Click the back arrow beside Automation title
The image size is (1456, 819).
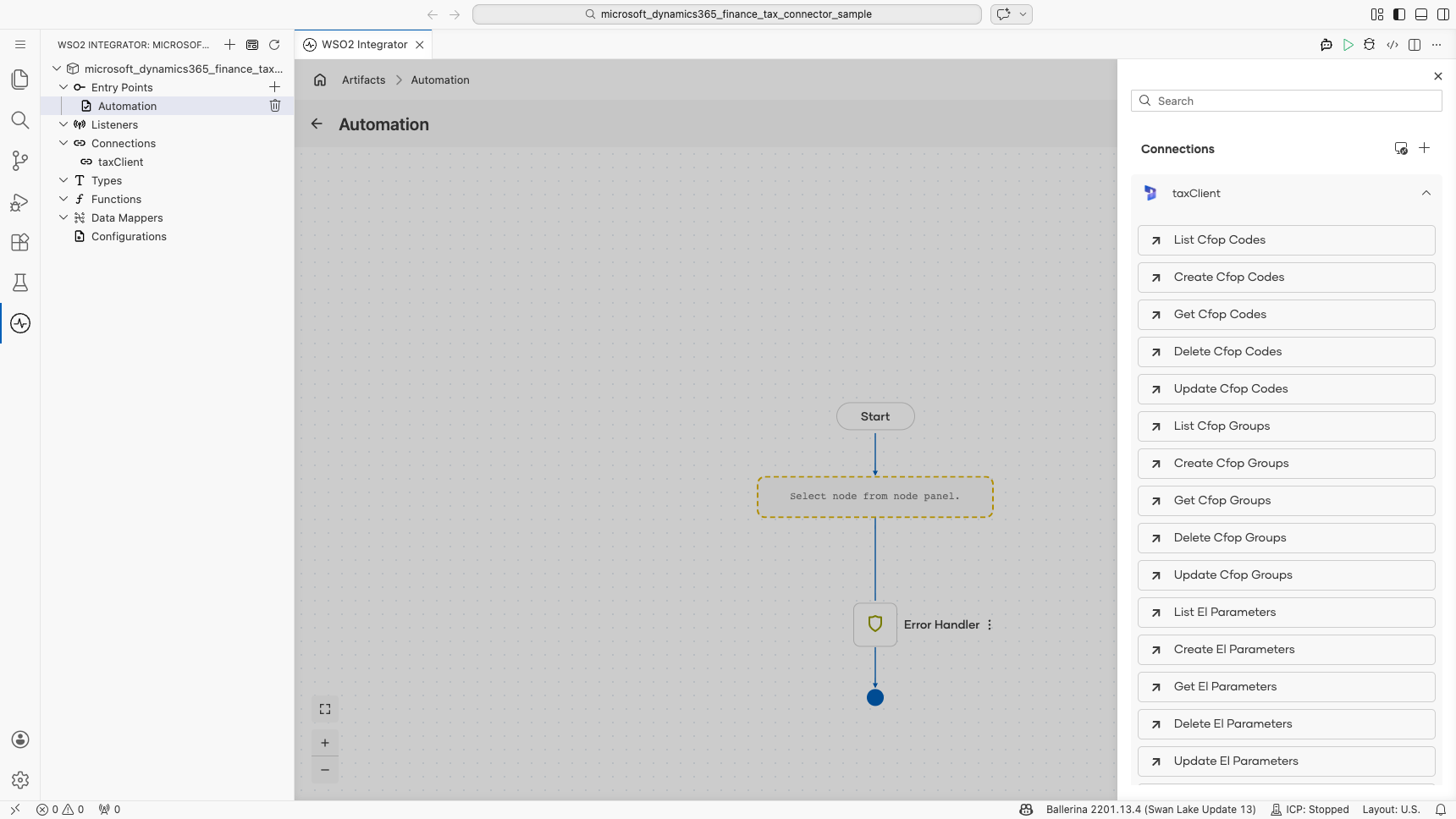point(317,124)
